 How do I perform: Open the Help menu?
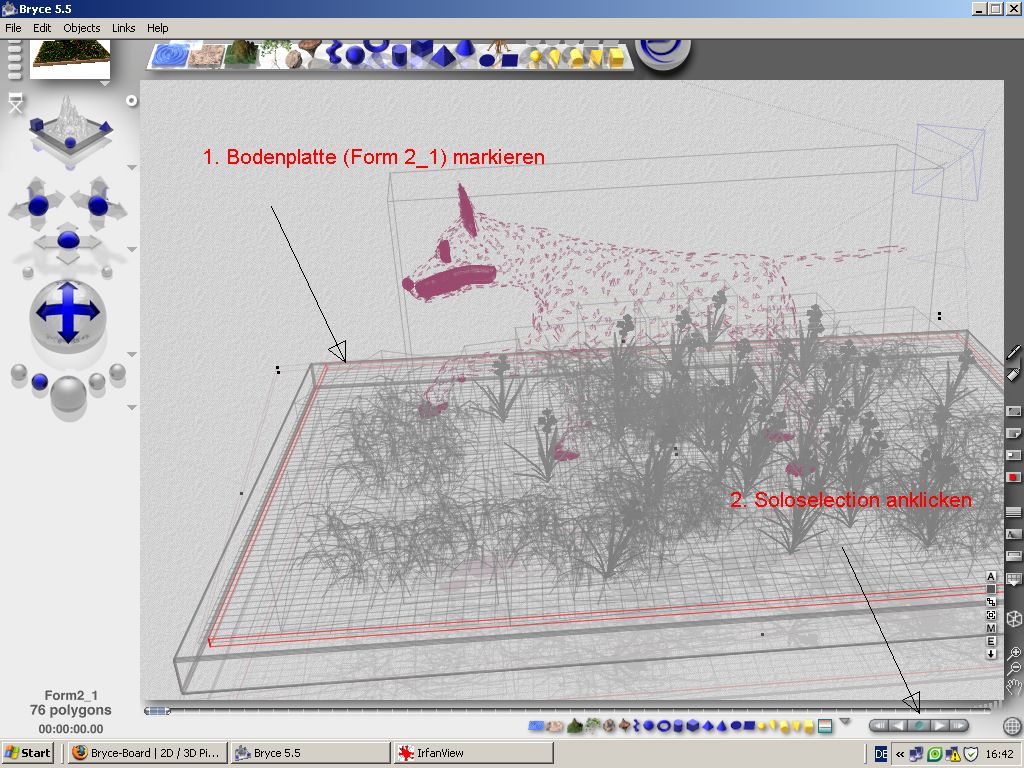[157, 28]
